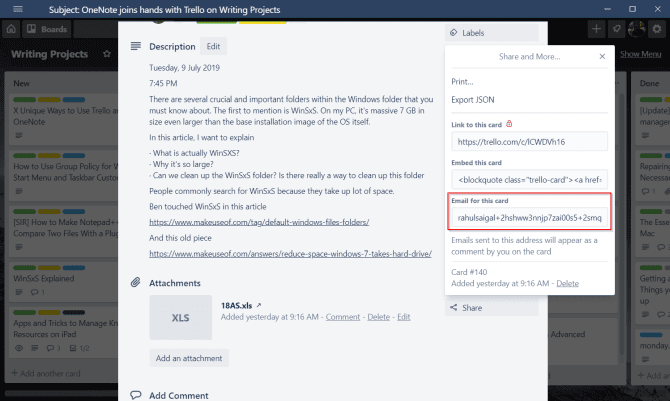Edit the 18AS.xls attachment
This screenshot has height=401, width=670.
(403, 317)
